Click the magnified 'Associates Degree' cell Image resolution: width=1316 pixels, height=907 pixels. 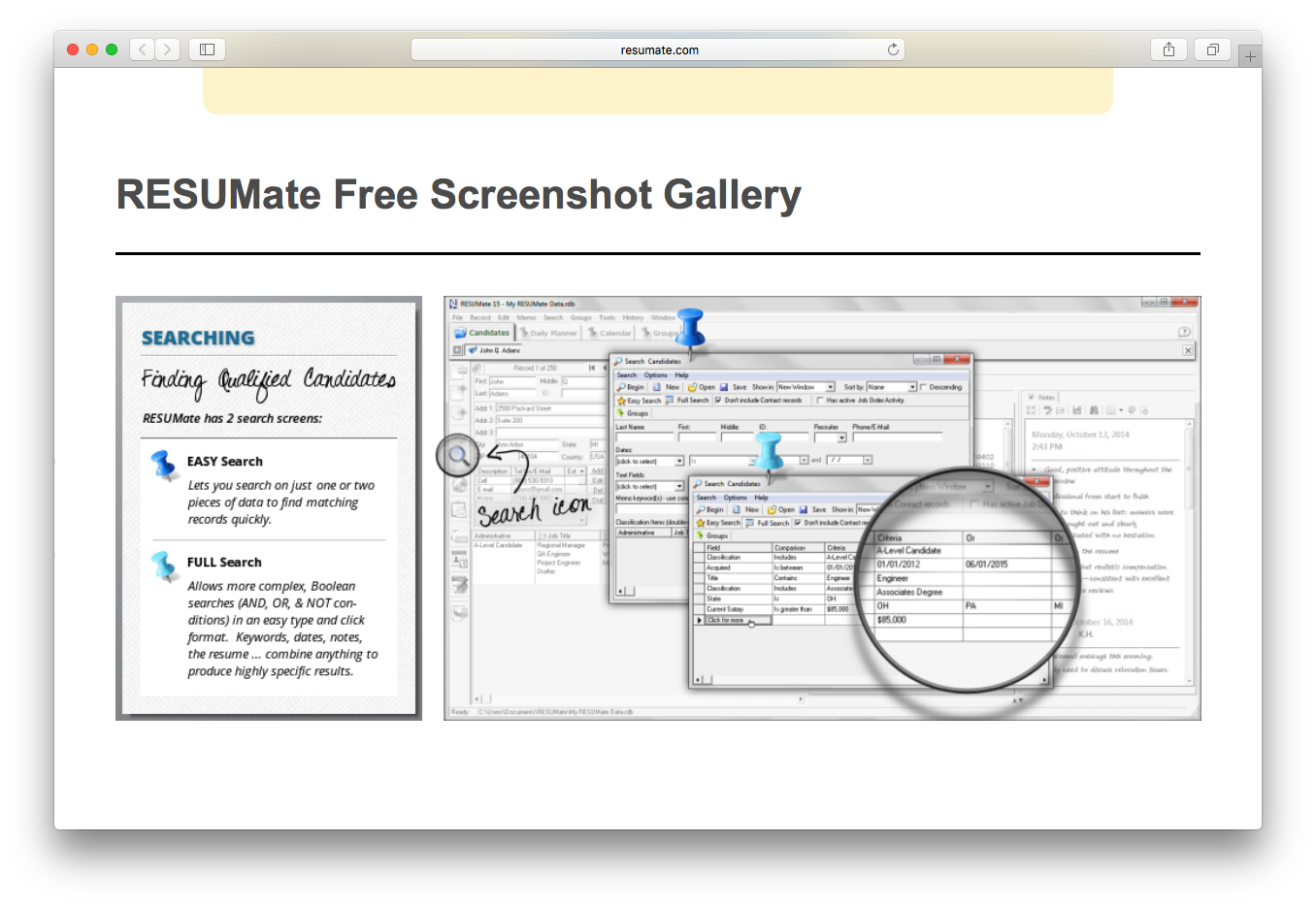coord(918,592)
